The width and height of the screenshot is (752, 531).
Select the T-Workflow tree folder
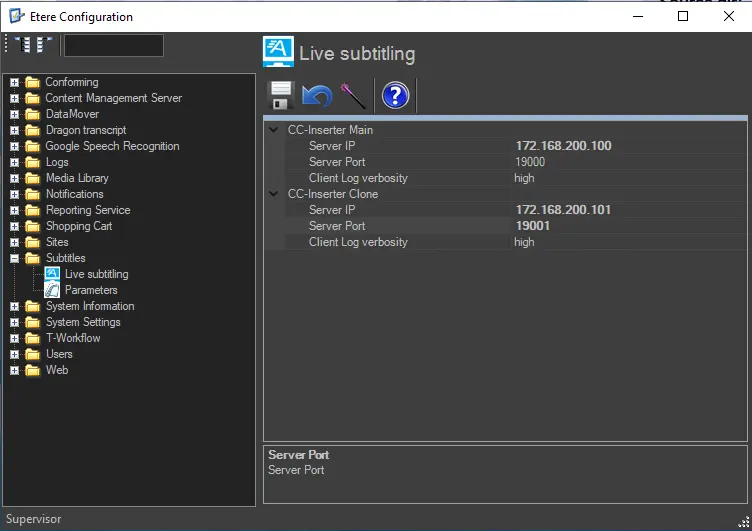click(72, 338)
